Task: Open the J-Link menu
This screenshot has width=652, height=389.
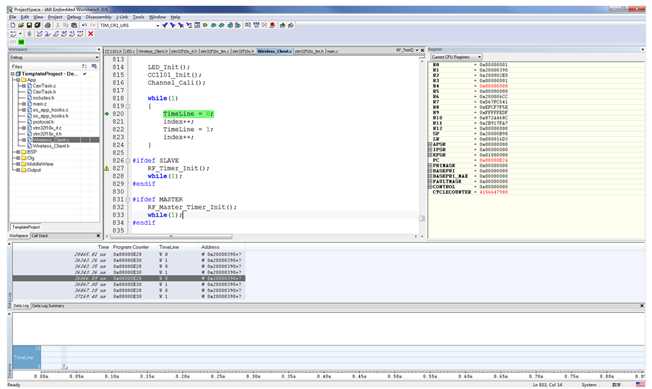Action: (x=122, y=17)
